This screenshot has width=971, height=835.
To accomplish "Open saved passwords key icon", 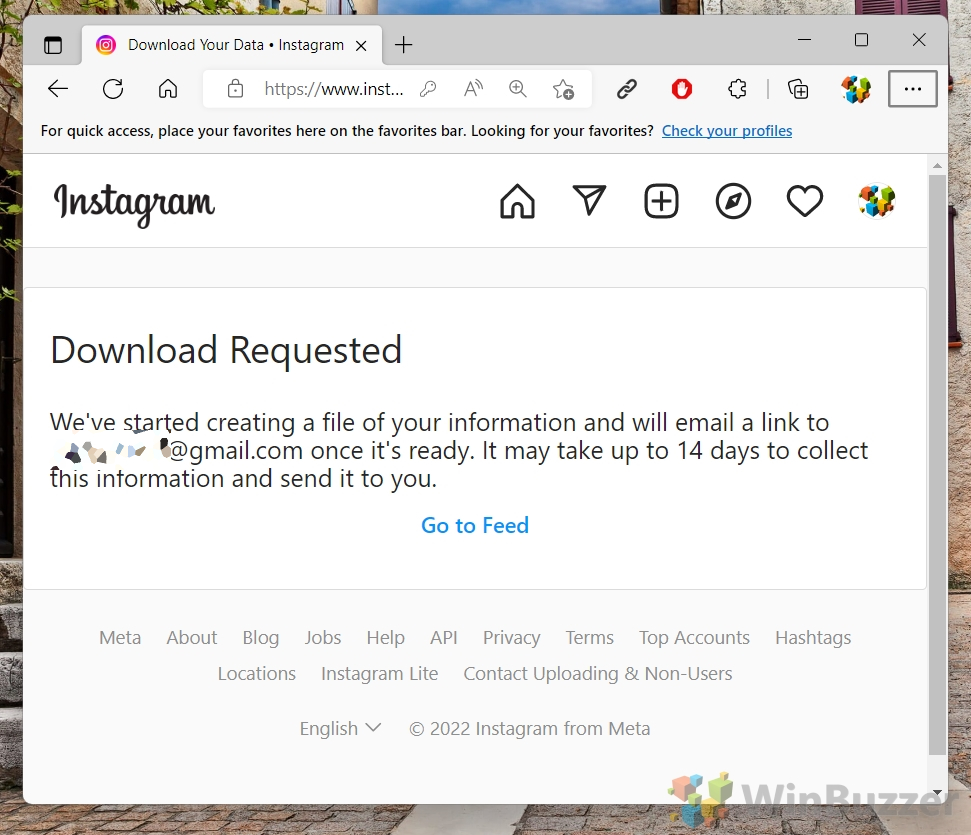I will 428,89.
